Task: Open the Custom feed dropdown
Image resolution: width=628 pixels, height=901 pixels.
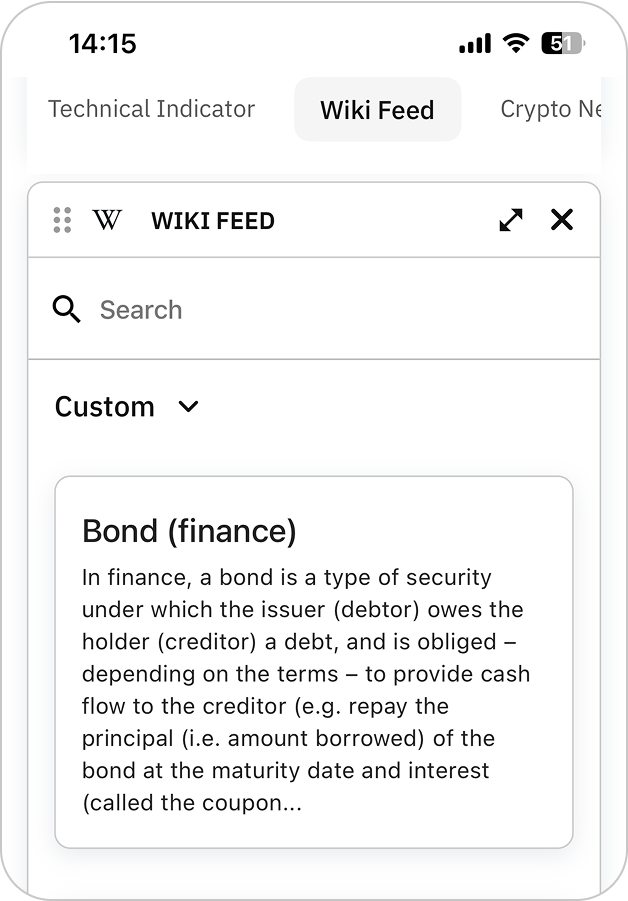Action: tap(105, 407)
